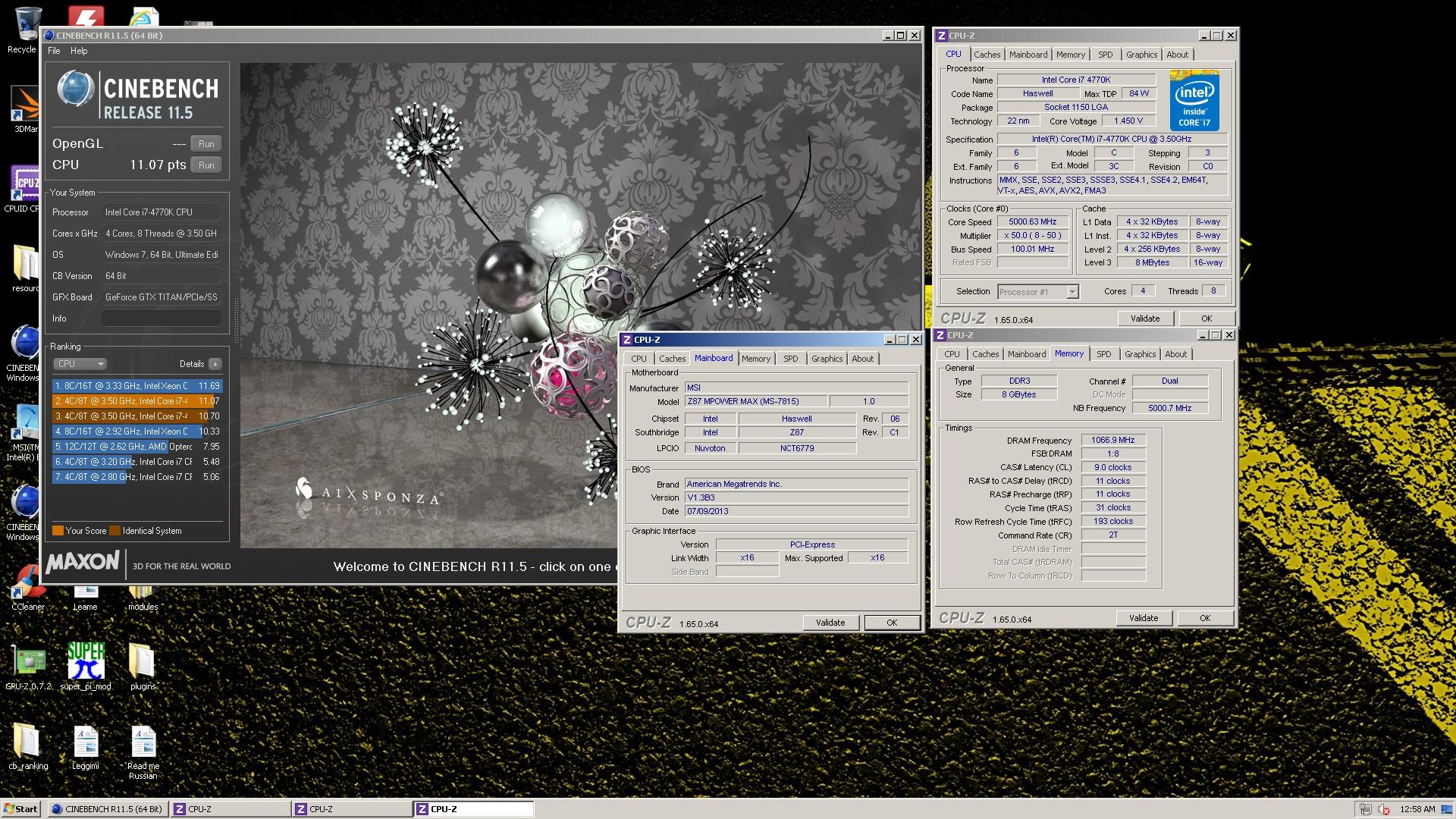Screen dimensions: 1456x819
Task: Switch to CINEBENCH R11.5 taskbar item
Action: pyautogui.click(x=108, y=809)
